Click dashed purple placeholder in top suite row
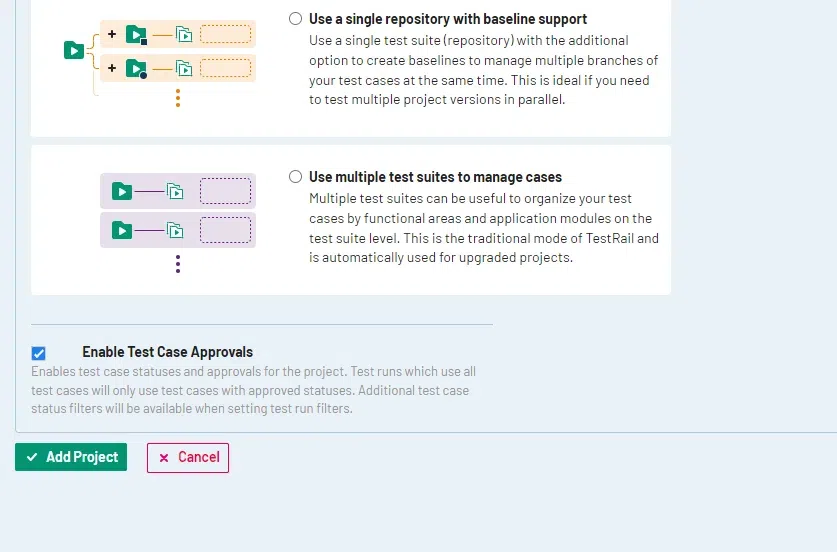The image size is (837, 552). [225, 191]
